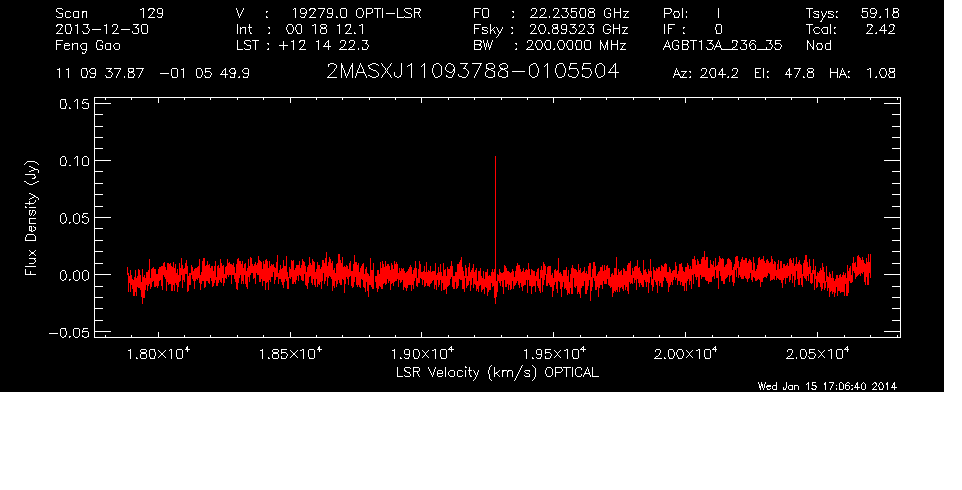Click hour angle HA: 1.08
The height and width of the screenshot is (490, 962).
(x=862, y=74)
